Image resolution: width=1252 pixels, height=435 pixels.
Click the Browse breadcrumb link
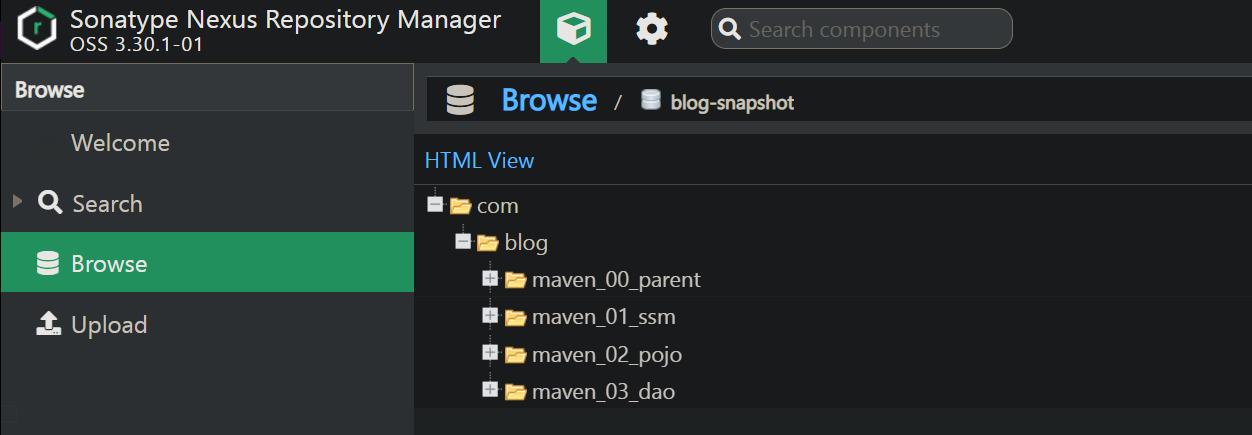(549, 101)
